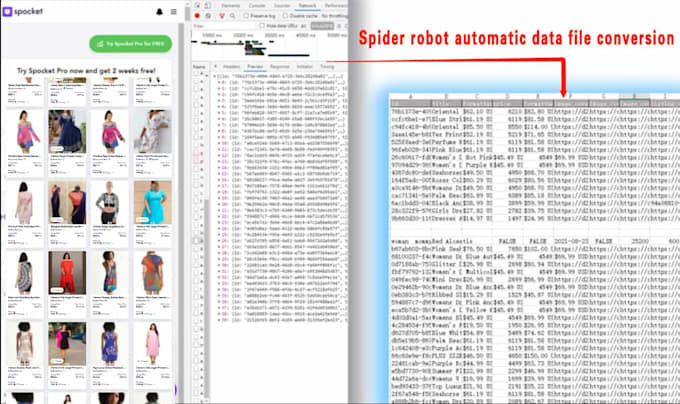Clear the network log

tap(208, 16)
